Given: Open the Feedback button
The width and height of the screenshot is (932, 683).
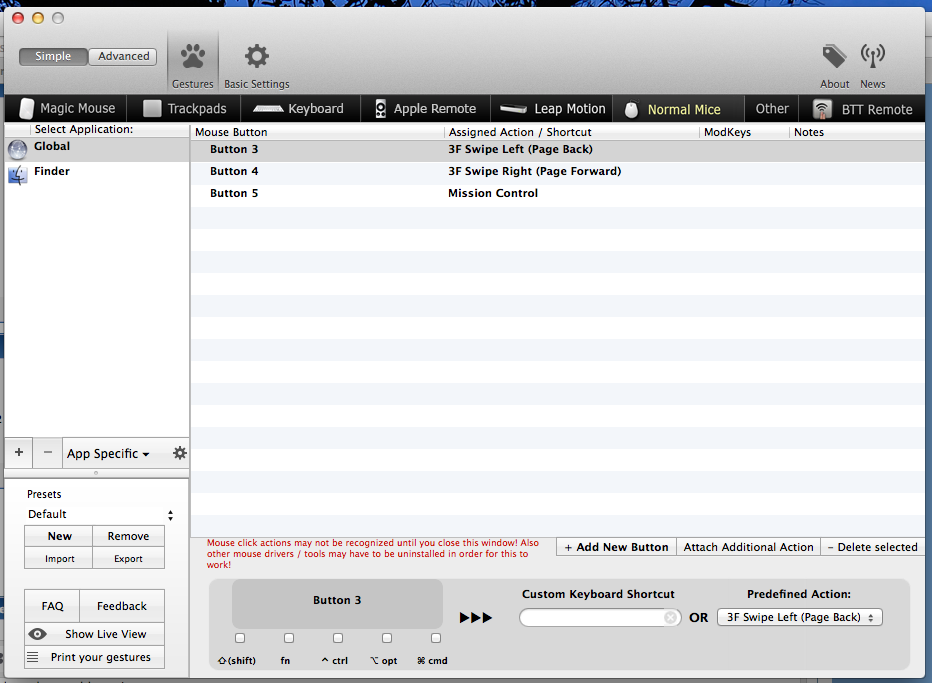Looking at the screenshot, I should coord(122,606).
